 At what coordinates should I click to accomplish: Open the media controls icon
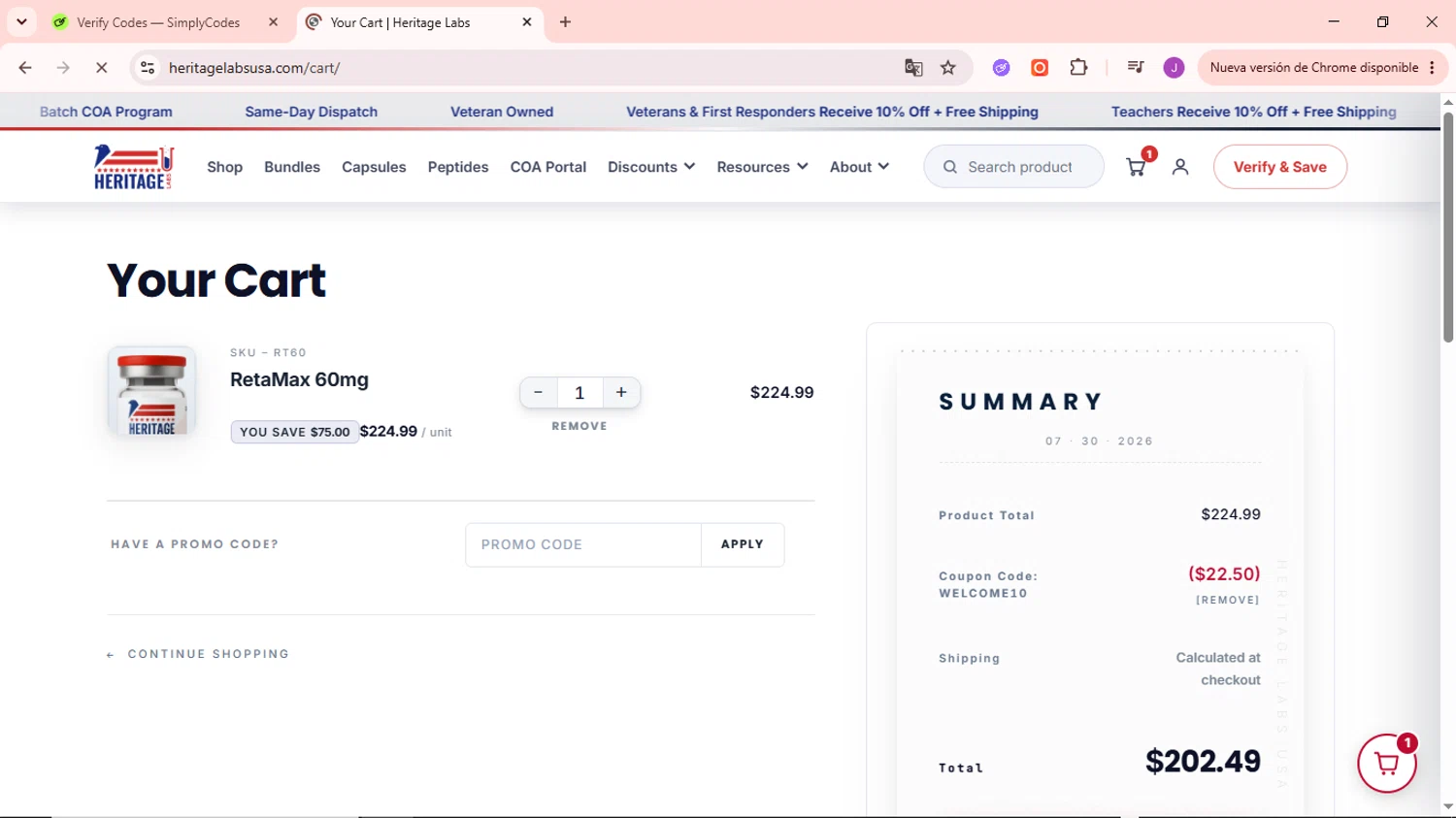coord(1136,68)
